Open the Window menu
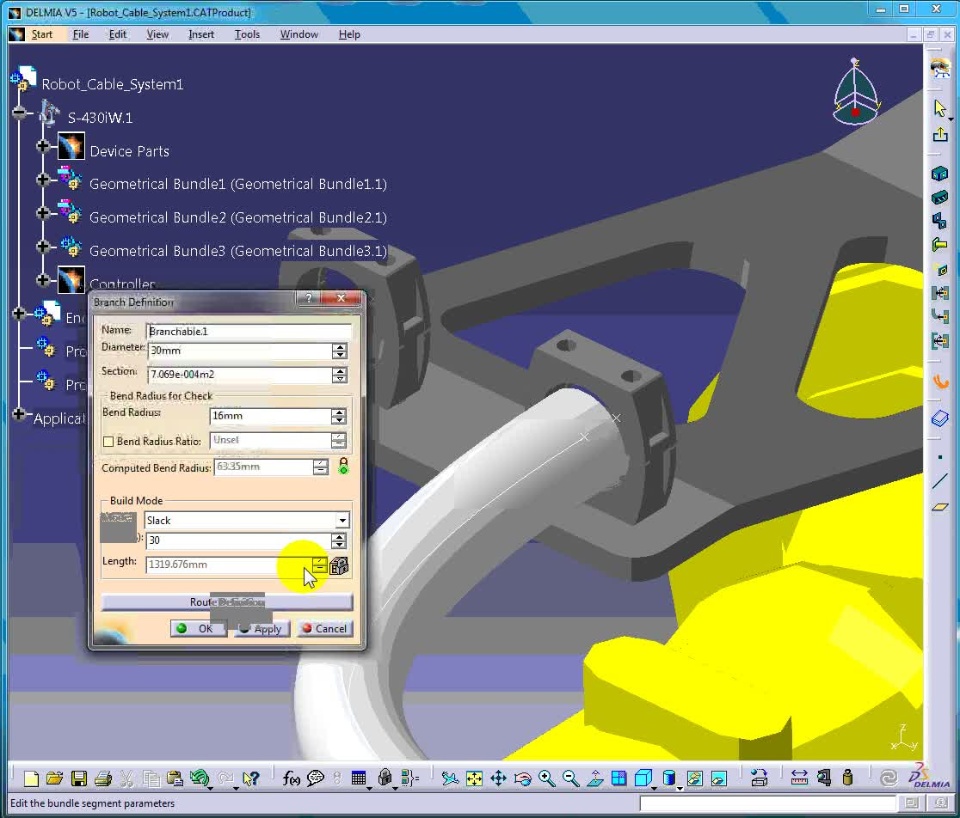The width and height of the screenshot is (960, 818). 299,34
